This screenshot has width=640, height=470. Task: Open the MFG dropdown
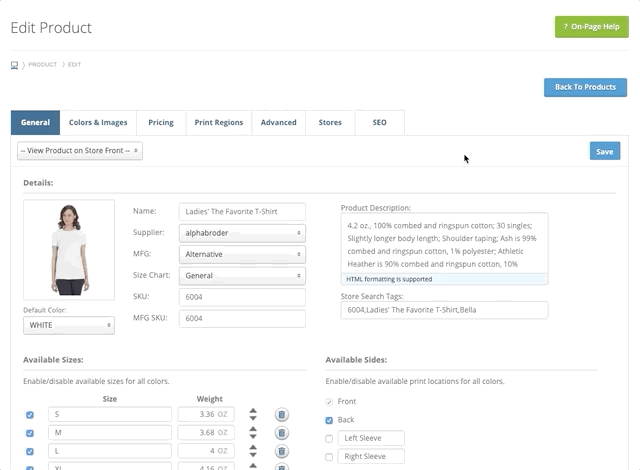click(242, 254)
